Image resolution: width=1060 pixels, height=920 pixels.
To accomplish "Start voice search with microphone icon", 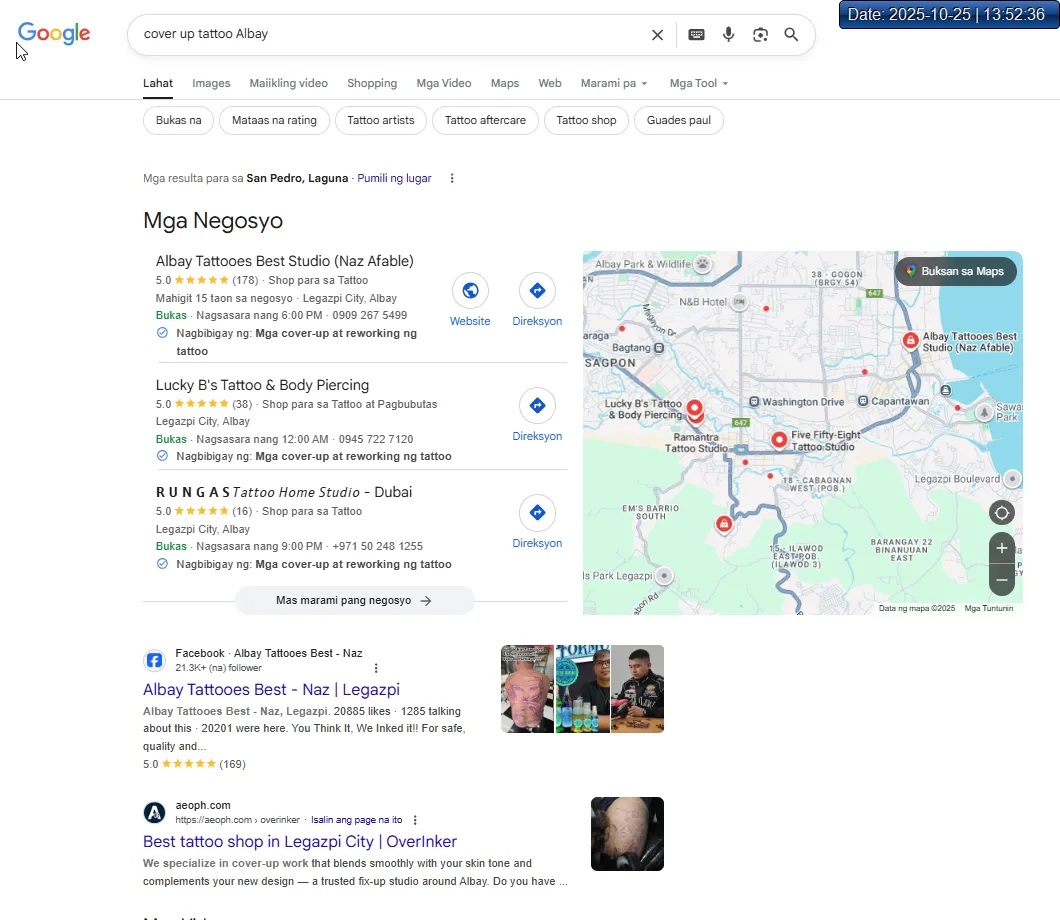I will (x=728, y=35).
